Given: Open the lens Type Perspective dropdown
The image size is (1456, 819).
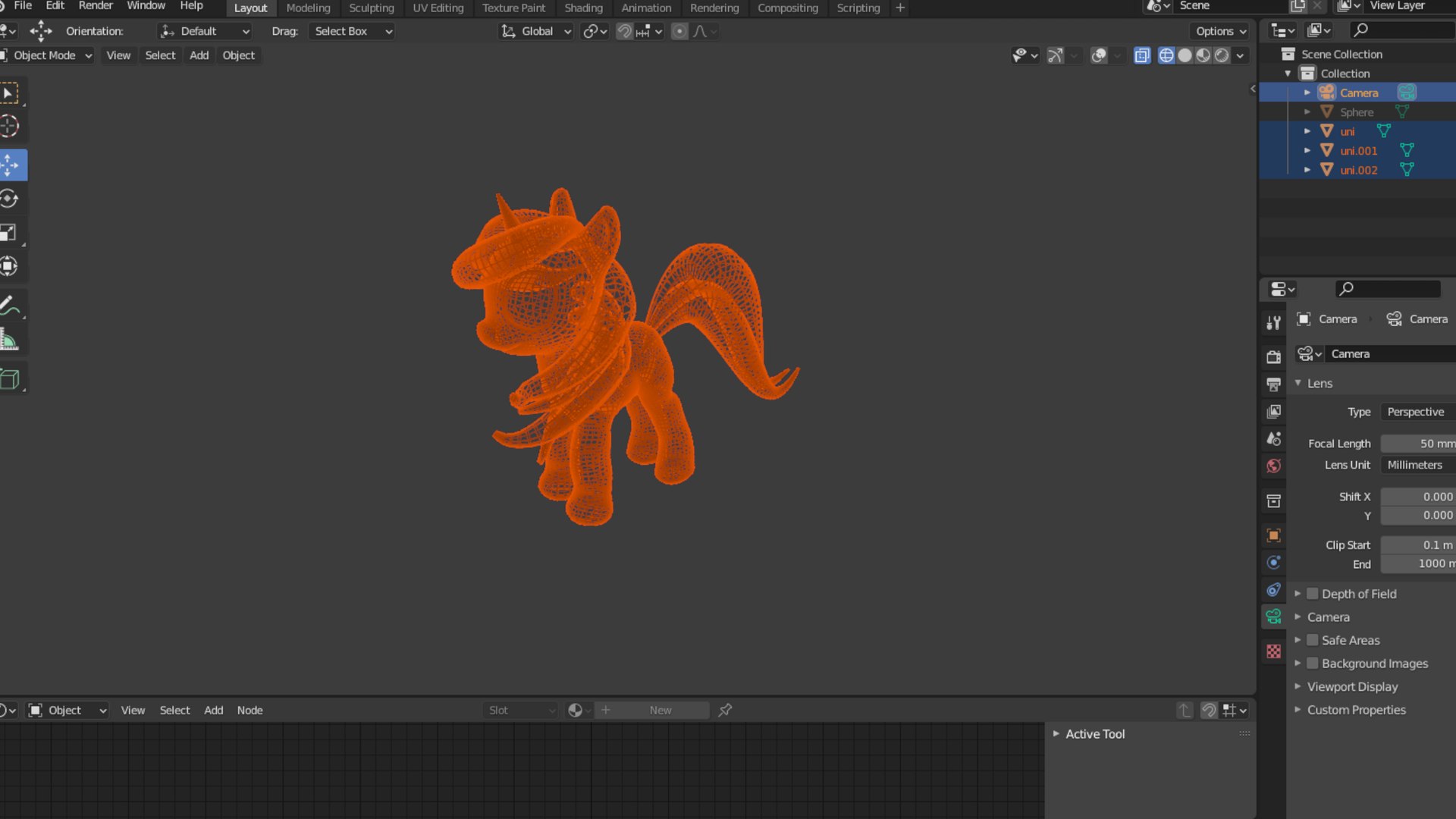Looking at the screenshot, I should pyautogui.click(x=1417, y=412).
